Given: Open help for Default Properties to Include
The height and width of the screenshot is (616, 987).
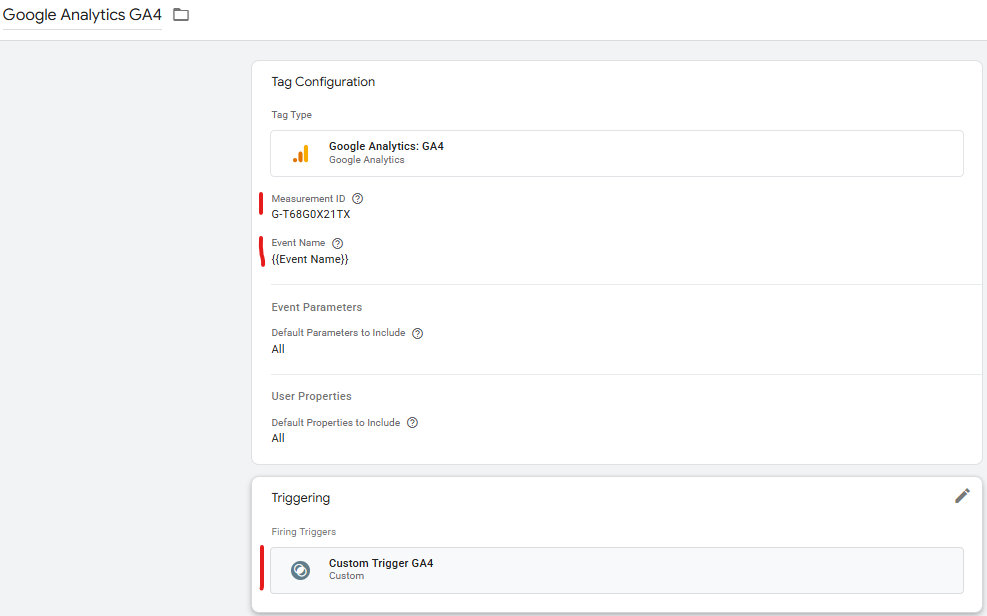Looking at the screenshot, I should [412, 423].
